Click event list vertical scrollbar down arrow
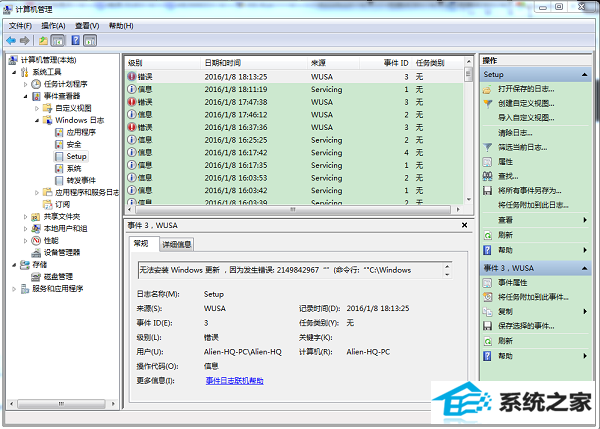This screenshot has height=429, width=600. [469, 200]
